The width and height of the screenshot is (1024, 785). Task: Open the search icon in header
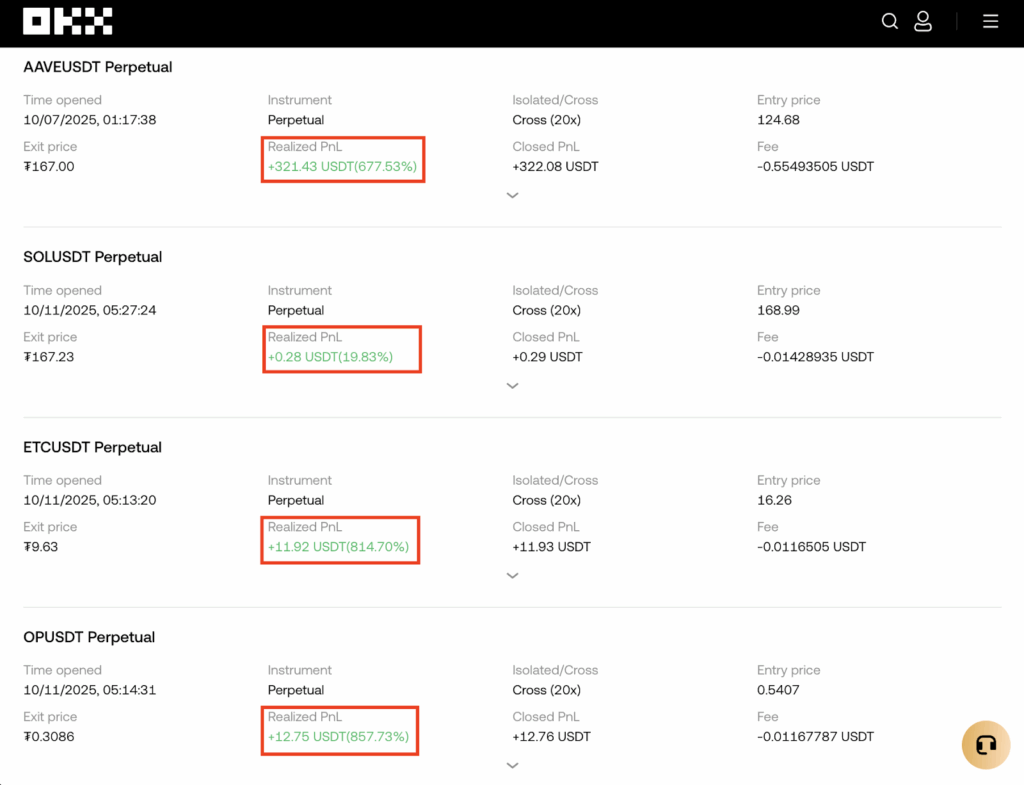pos(889,21)
